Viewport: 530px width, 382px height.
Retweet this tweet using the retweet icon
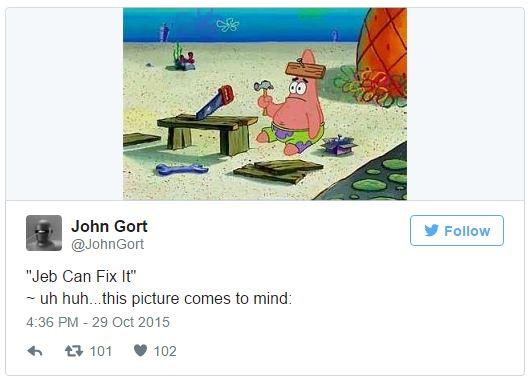(x=74, y=351)
